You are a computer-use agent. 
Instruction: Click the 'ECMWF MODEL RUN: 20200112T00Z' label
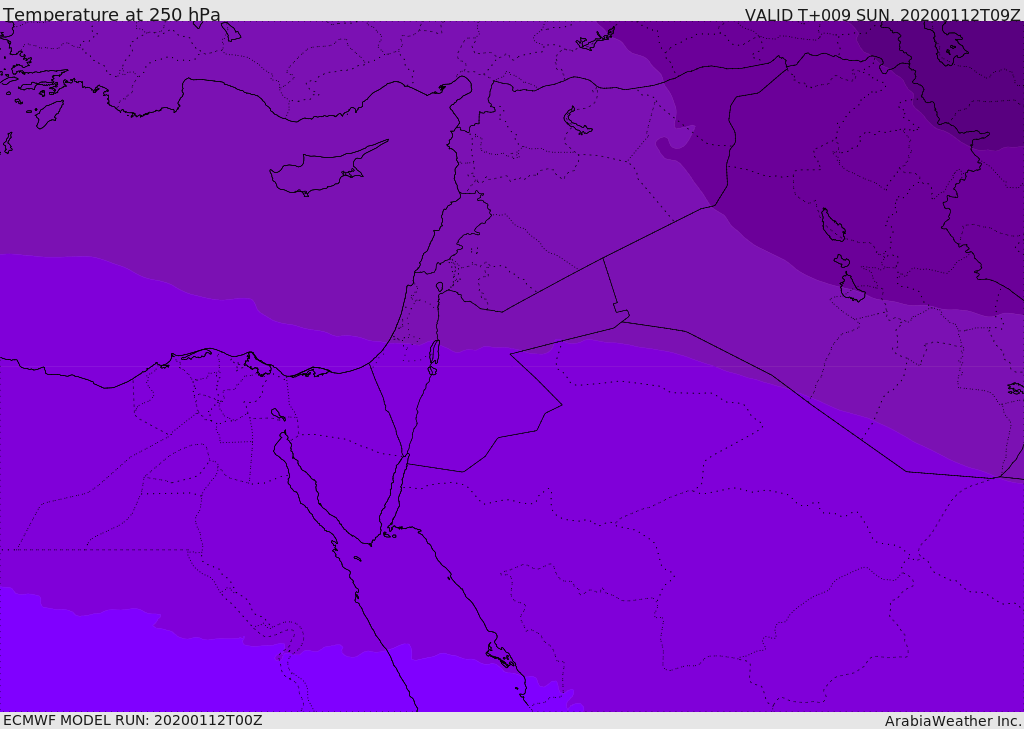133,720
